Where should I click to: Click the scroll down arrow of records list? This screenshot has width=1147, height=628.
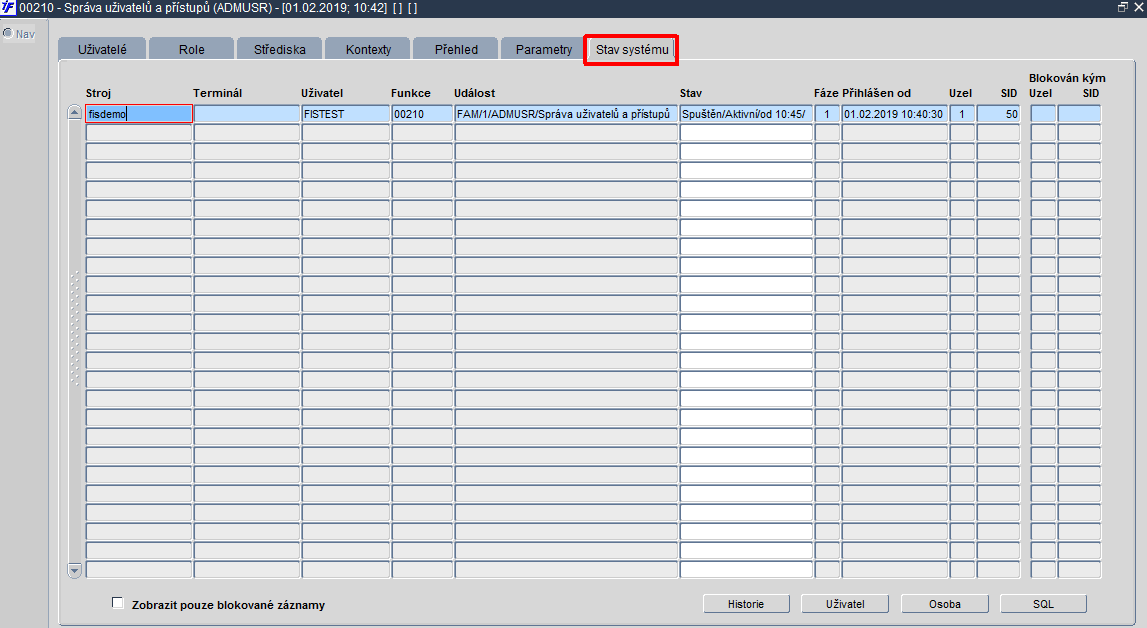(x=75, y=570)
